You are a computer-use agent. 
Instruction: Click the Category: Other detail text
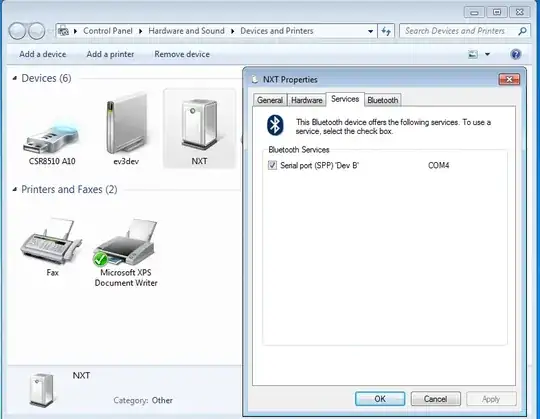[143, 400]
